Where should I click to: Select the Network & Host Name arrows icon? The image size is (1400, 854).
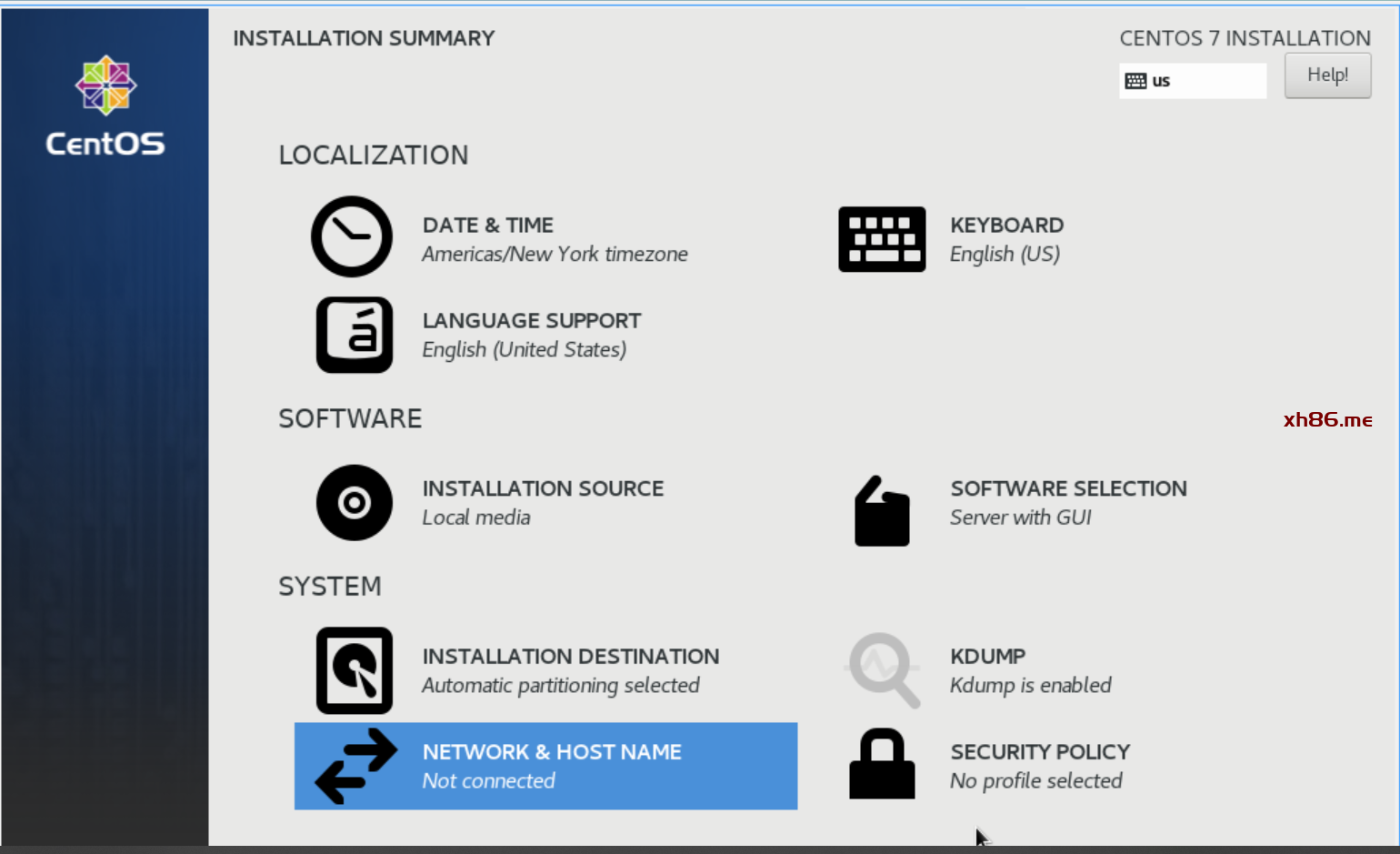[x=355, y=766]
